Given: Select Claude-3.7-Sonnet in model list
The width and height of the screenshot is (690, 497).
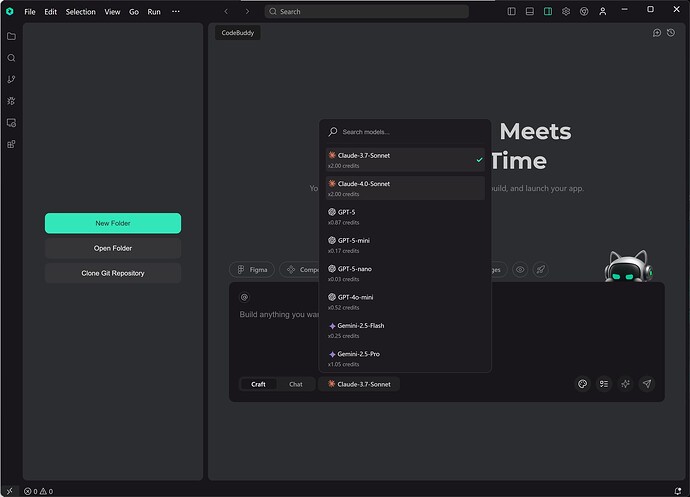Looking at the screenshot, I should tap(405, 160).
